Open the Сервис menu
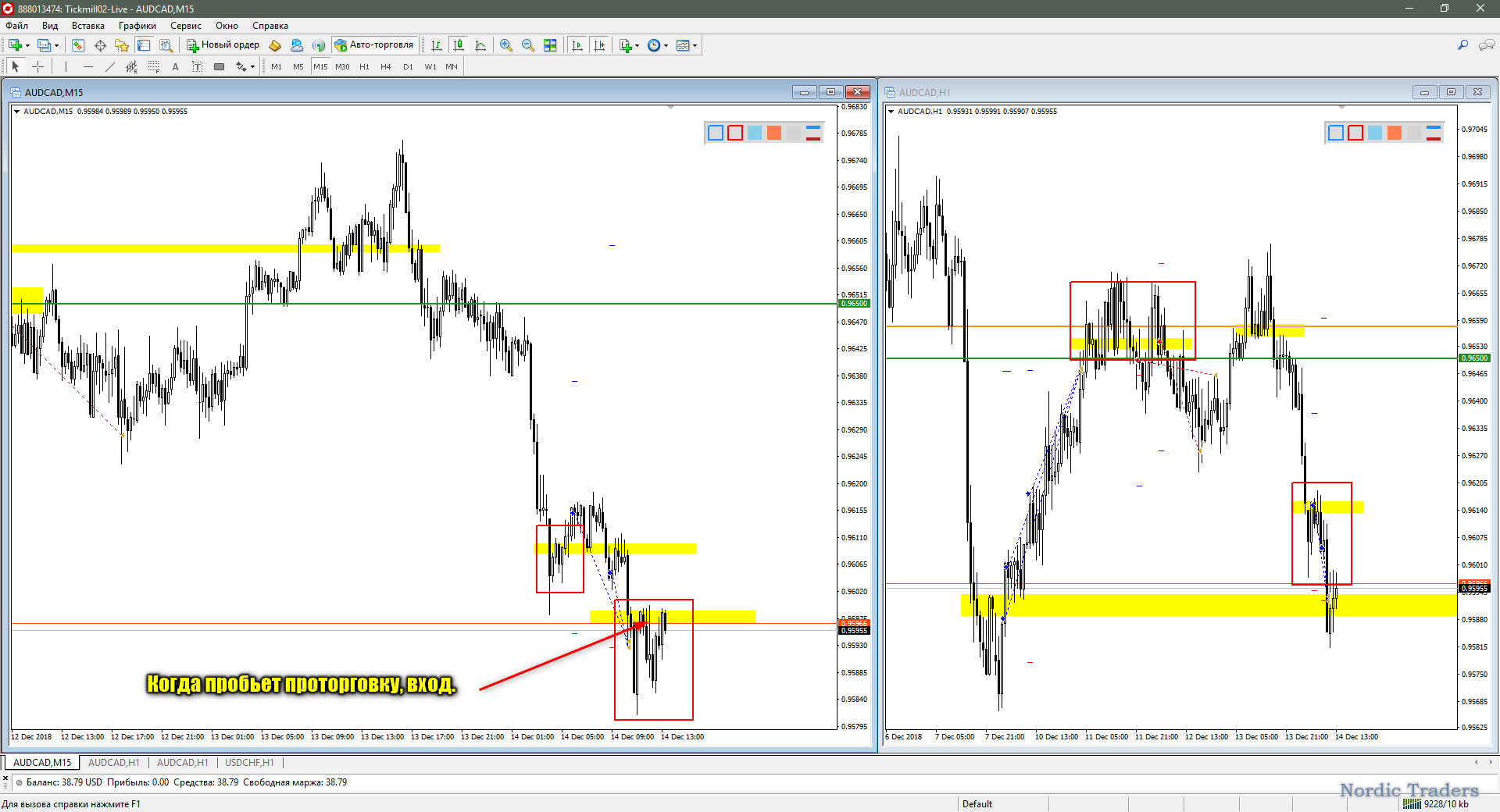This screenshot has height=812, width=1500. [186, 26]
